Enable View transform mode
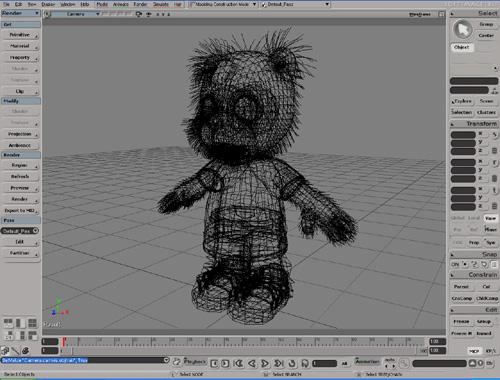The width and height of the screenshot is (500, 380). click(x=490, y=218)
